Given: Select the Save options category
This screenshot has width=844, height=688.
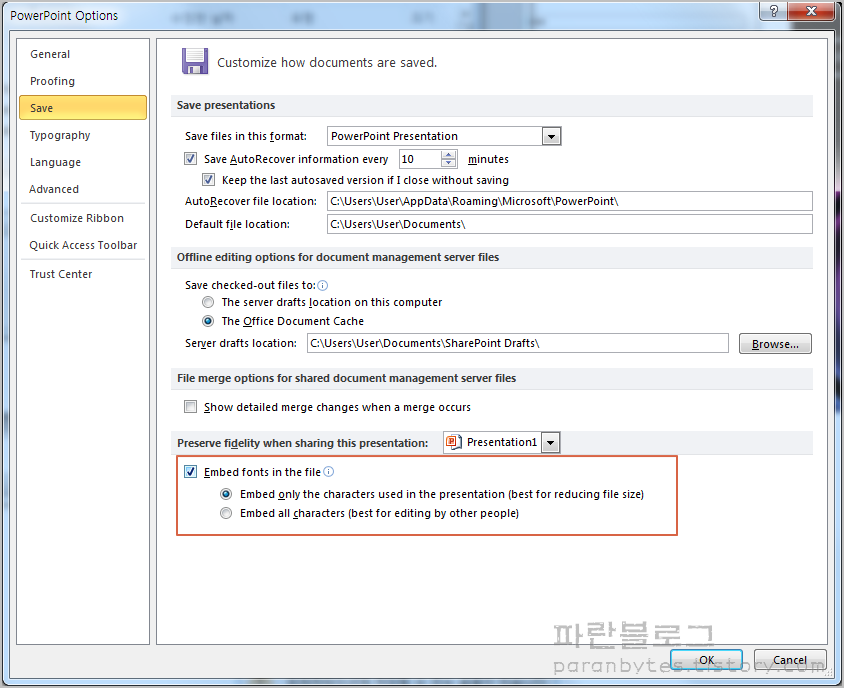Looking at the screenshot, I should (83, 108).
